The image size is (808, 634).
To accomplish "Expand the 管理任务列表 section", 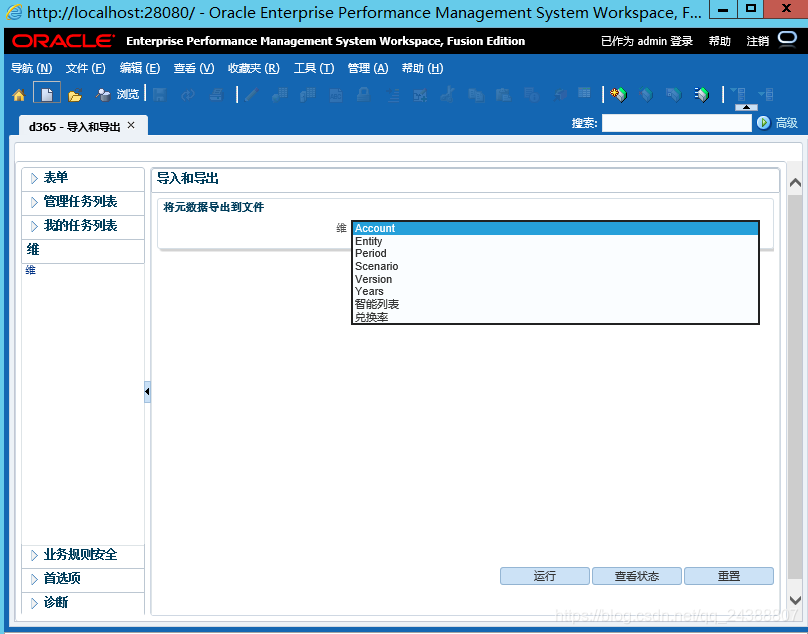I will tap(34, 202).
